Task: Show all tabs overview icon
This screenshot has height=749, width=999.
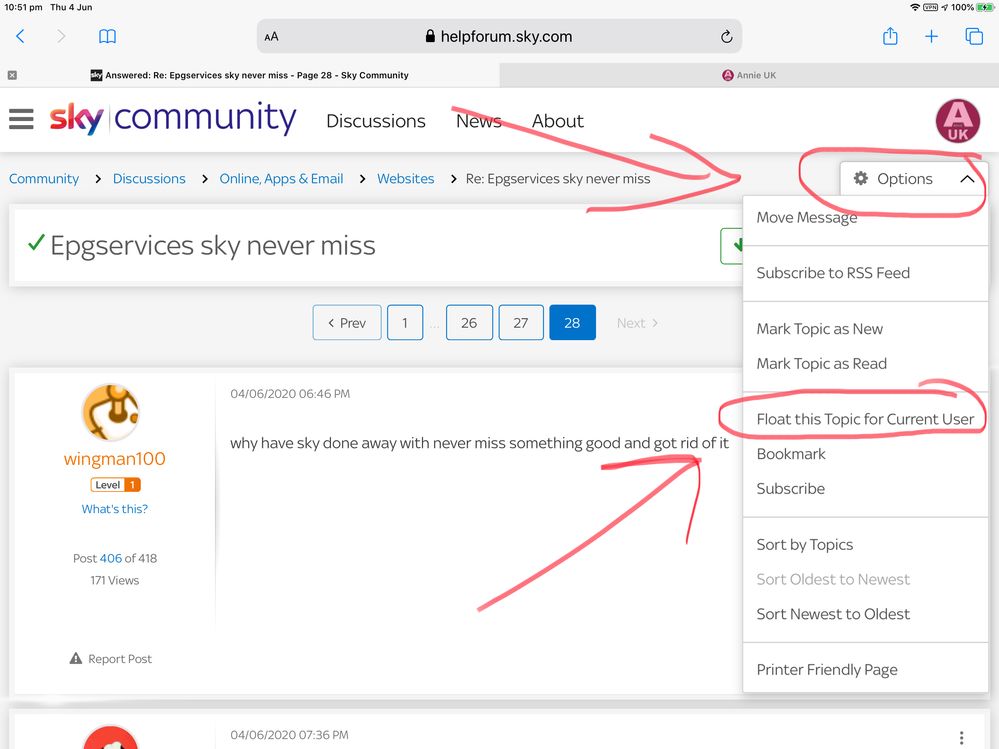Action: 973,36
